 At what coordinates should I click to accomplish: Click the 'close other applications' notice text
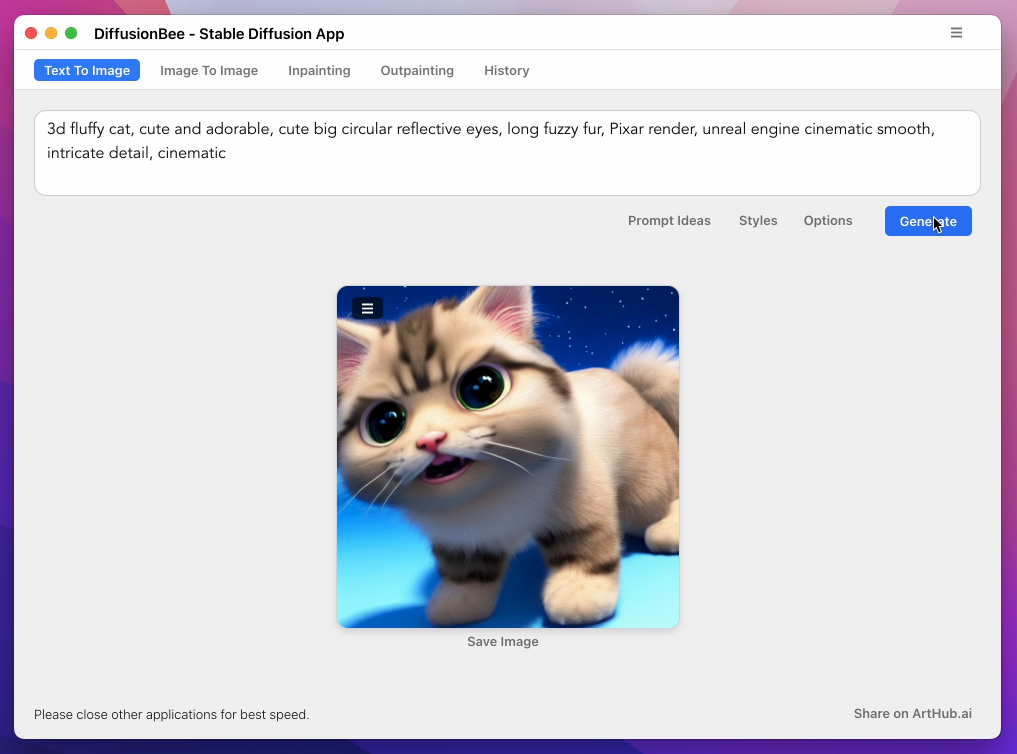pos(171,714)
